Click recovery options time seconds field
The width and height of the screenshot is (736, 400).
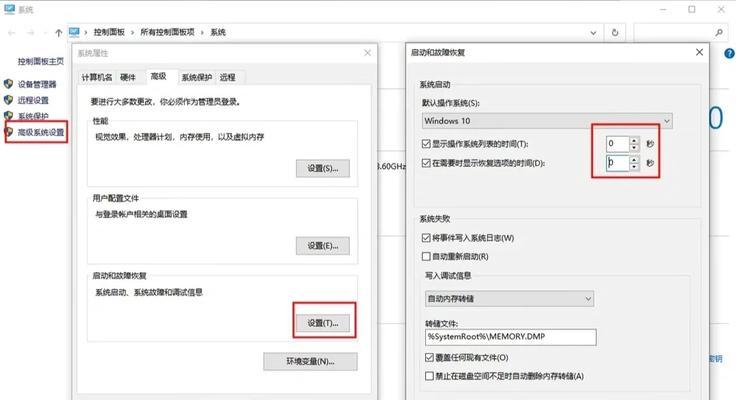coord(617,163)
